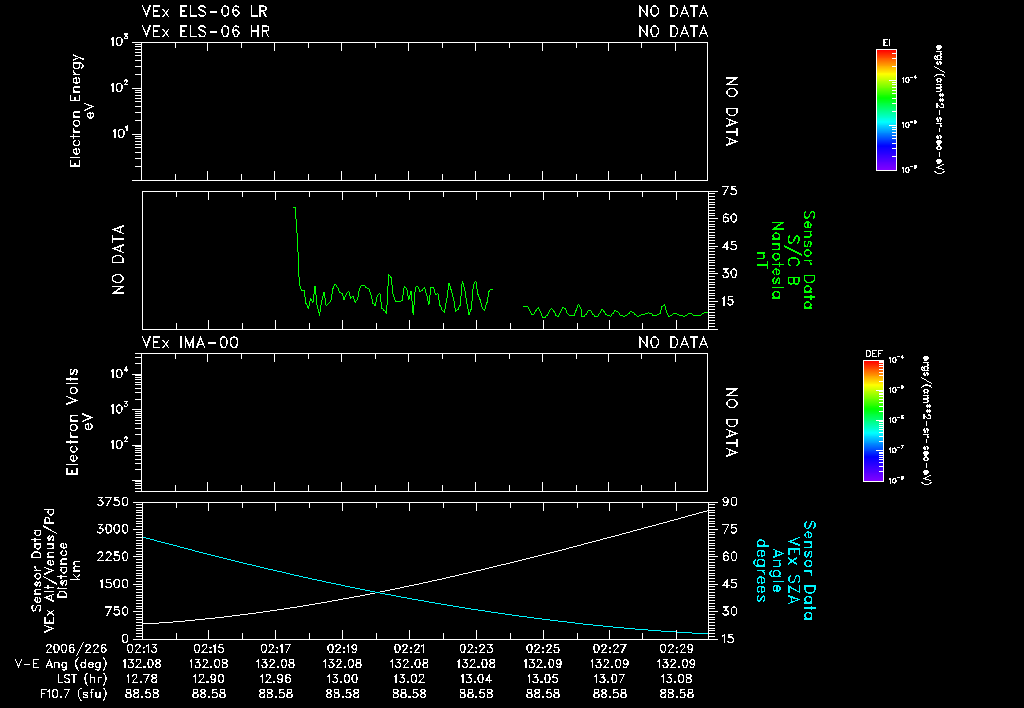Screen dimensions: 1024x708
Task: Click LST value '12.78'
Action: [142, 679]
